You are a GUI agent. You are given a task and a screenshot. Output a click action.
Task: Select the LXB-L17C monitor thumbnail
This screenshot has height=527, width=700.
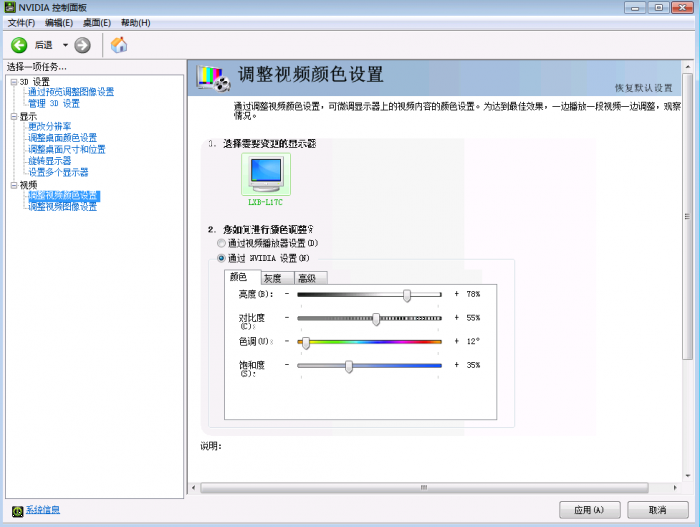pyautogui.click(x=266, y=174)
